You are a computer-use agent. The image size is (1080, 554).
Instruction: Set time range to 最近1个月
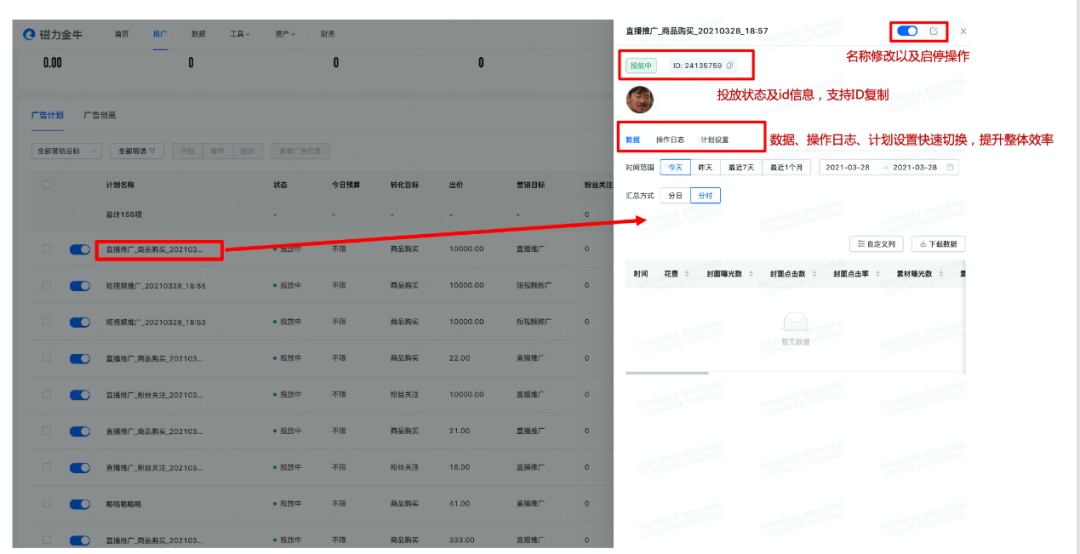coord(787,167)
